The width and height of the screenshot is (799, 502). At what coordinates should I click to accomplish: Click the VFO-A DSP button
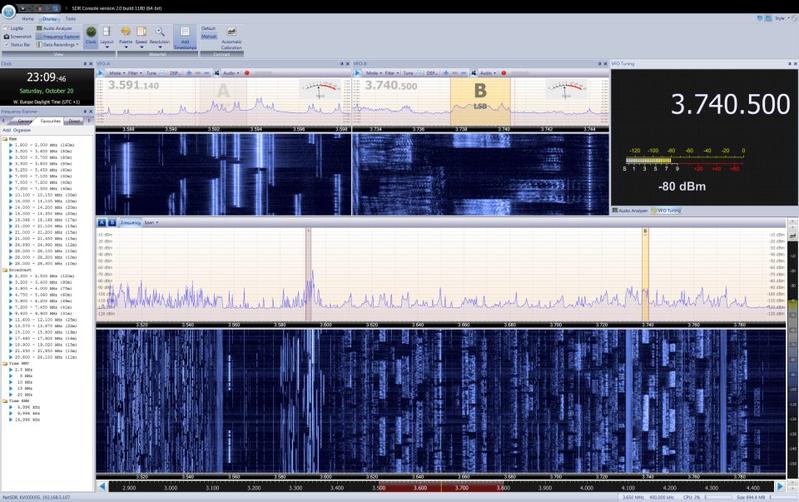[x=175, y=73]
